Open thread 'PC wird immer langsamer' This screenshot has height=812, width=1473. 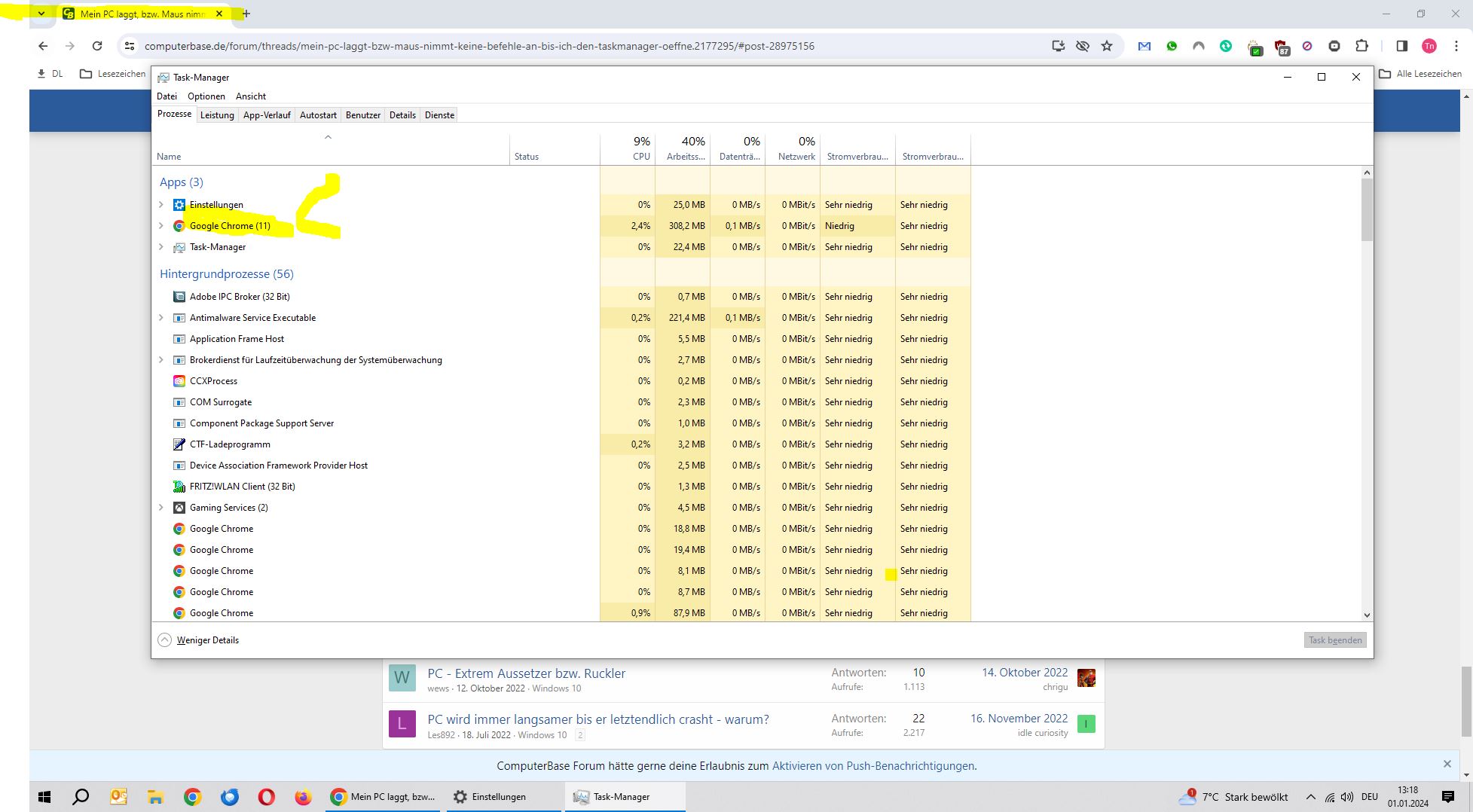[598, 719]
